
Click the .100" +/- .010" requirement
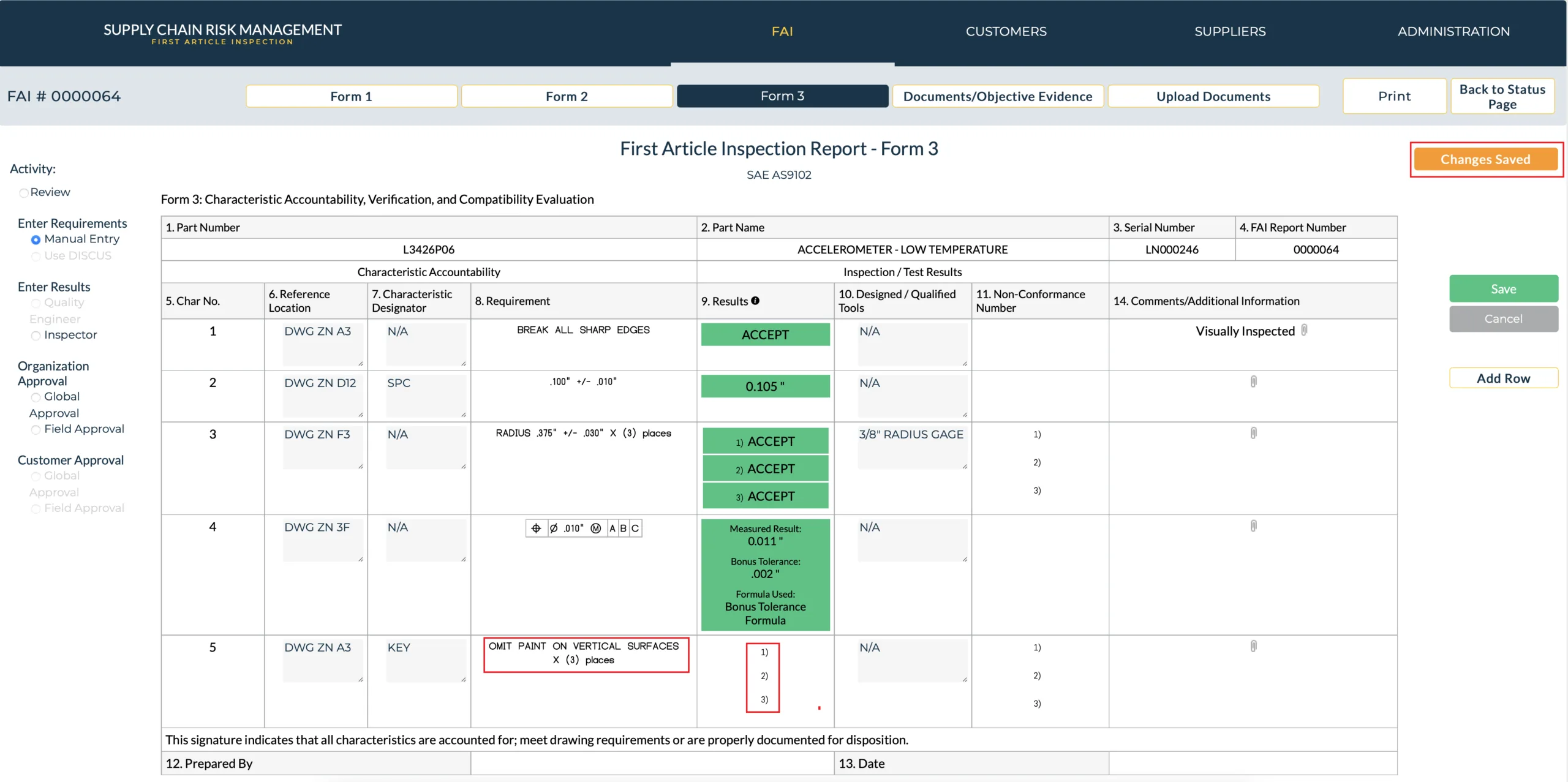pos(583,382)
